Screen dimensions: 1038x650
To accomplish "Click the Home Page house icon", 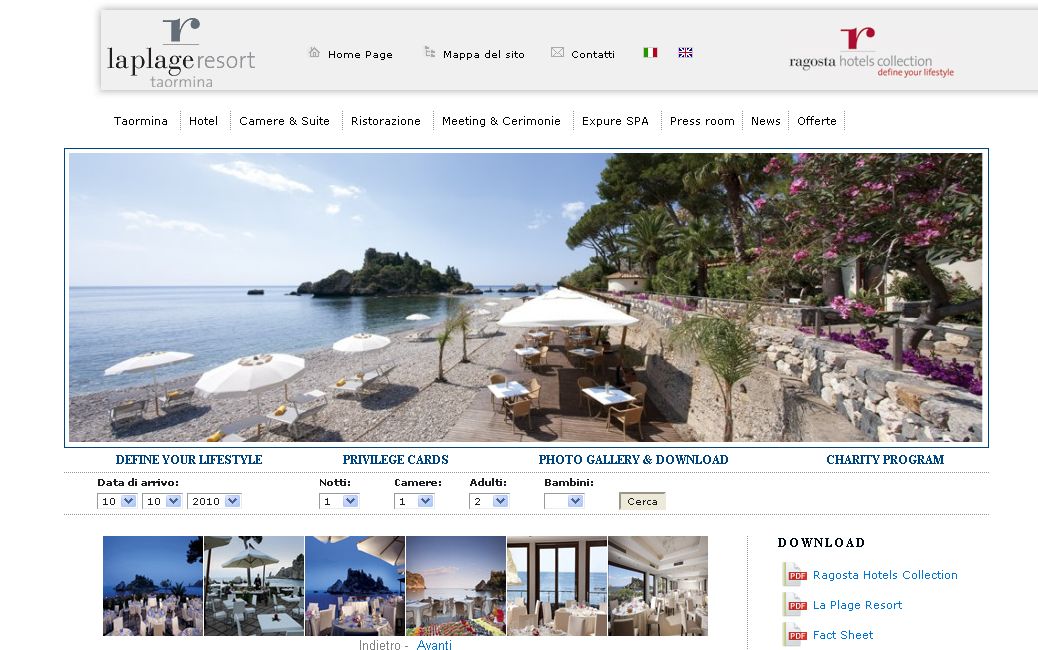I will (x=314, y=54).
